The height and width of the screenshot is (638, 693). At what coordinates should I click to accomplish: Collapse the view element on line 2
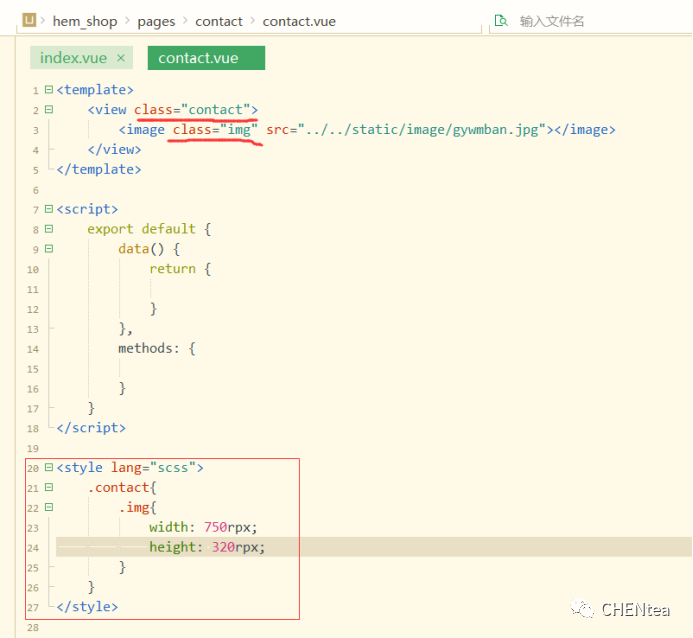click(49, 109)
